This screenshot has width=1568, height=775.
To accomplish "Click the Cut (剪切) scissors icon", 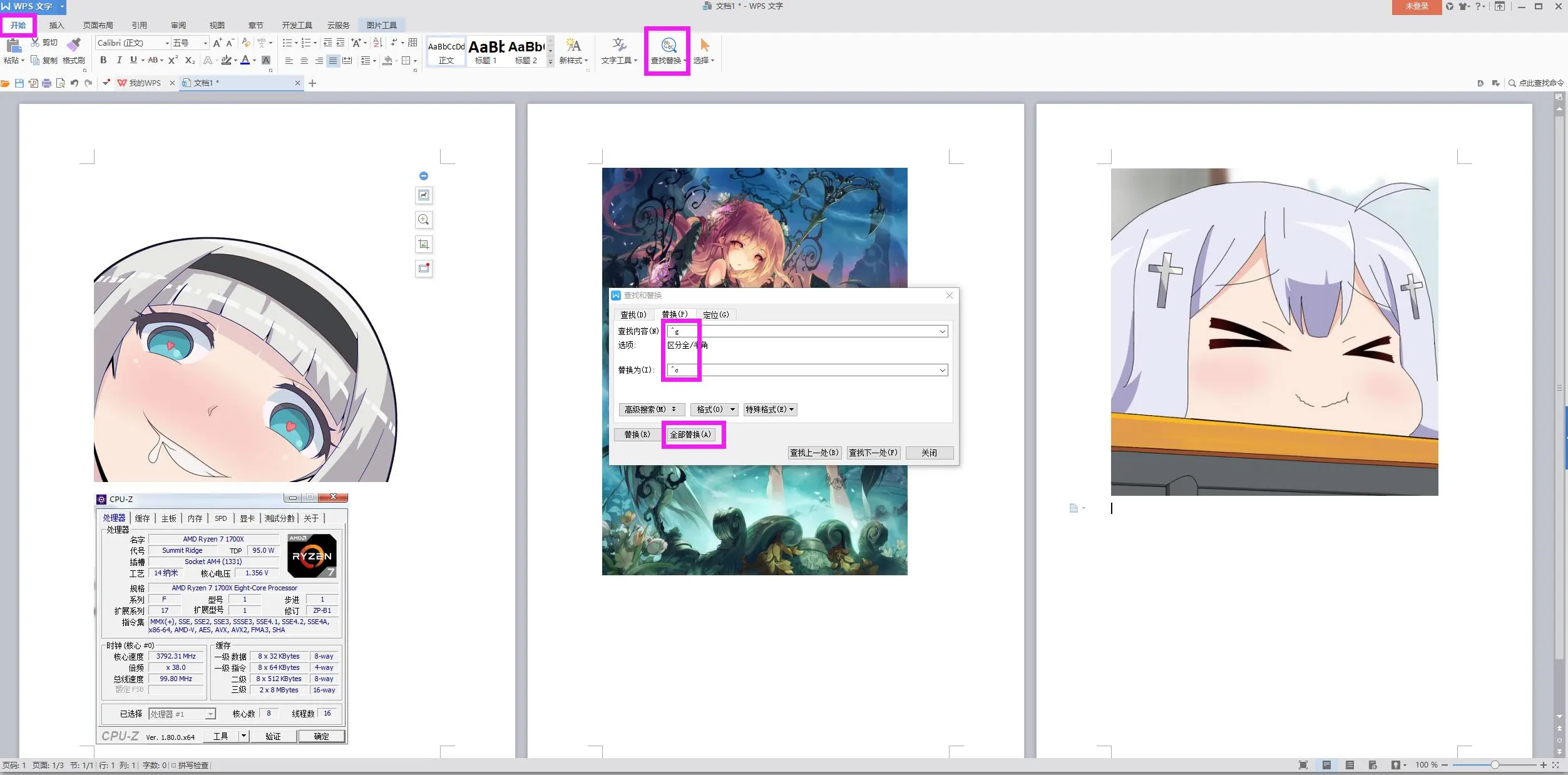I will [x=35, y=43].
